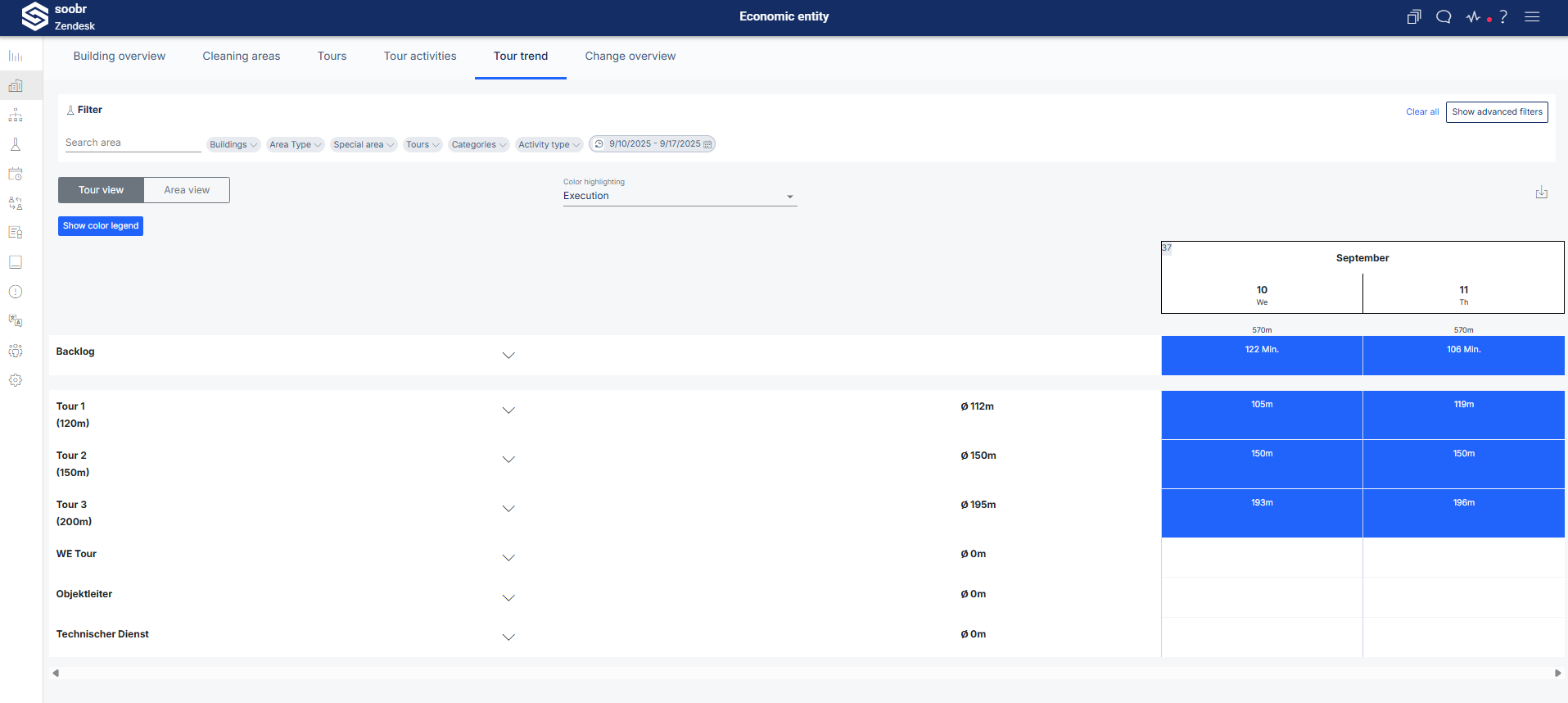Click into the Search area field
Screen dimensions: 1568x703
coord(133,143)
